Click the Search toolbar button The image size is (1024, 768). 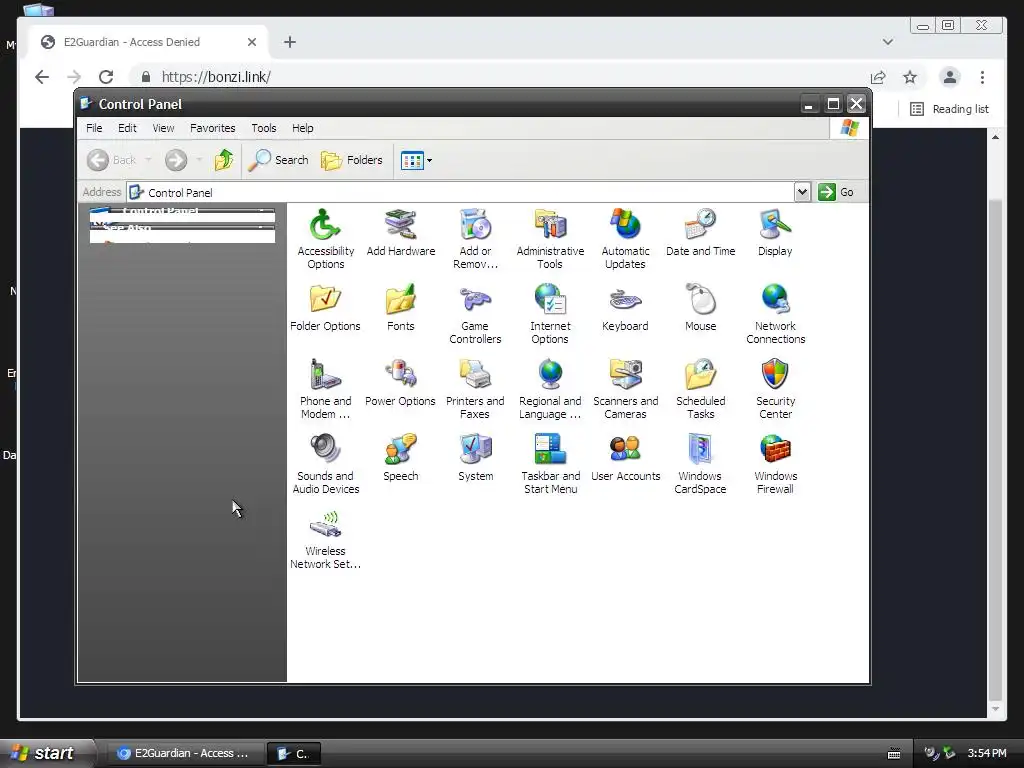(279, 160)
